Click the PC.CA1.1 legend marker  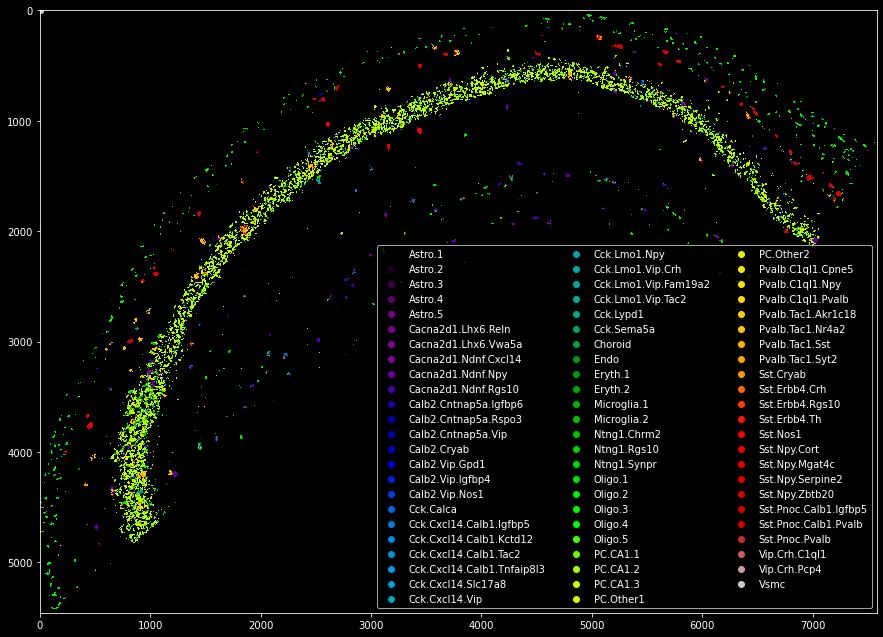tap(576, 554)
